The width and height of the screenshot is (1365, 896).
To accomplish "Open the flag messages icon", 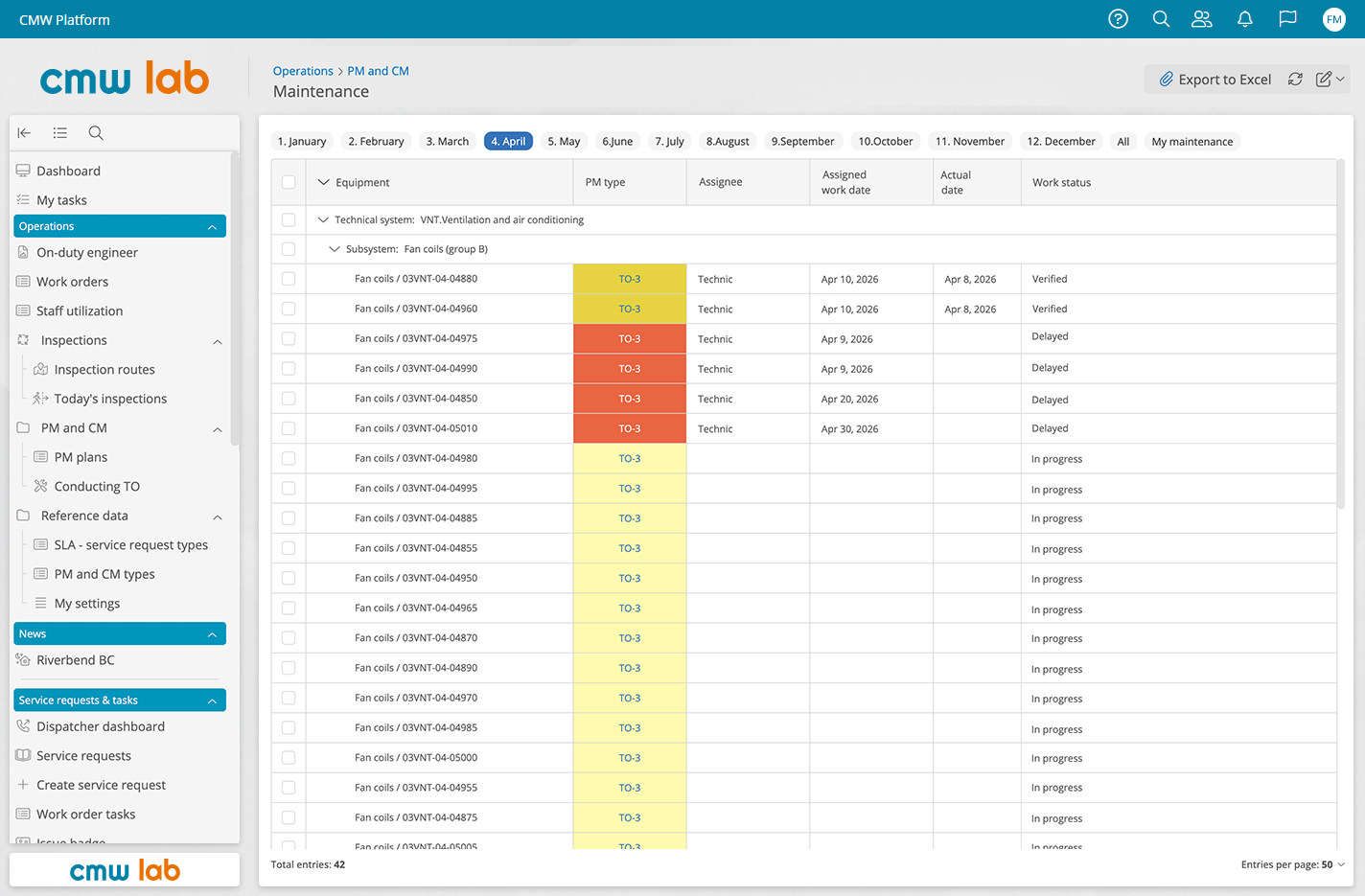I will pyautogui.click(x=1288, y=19).
